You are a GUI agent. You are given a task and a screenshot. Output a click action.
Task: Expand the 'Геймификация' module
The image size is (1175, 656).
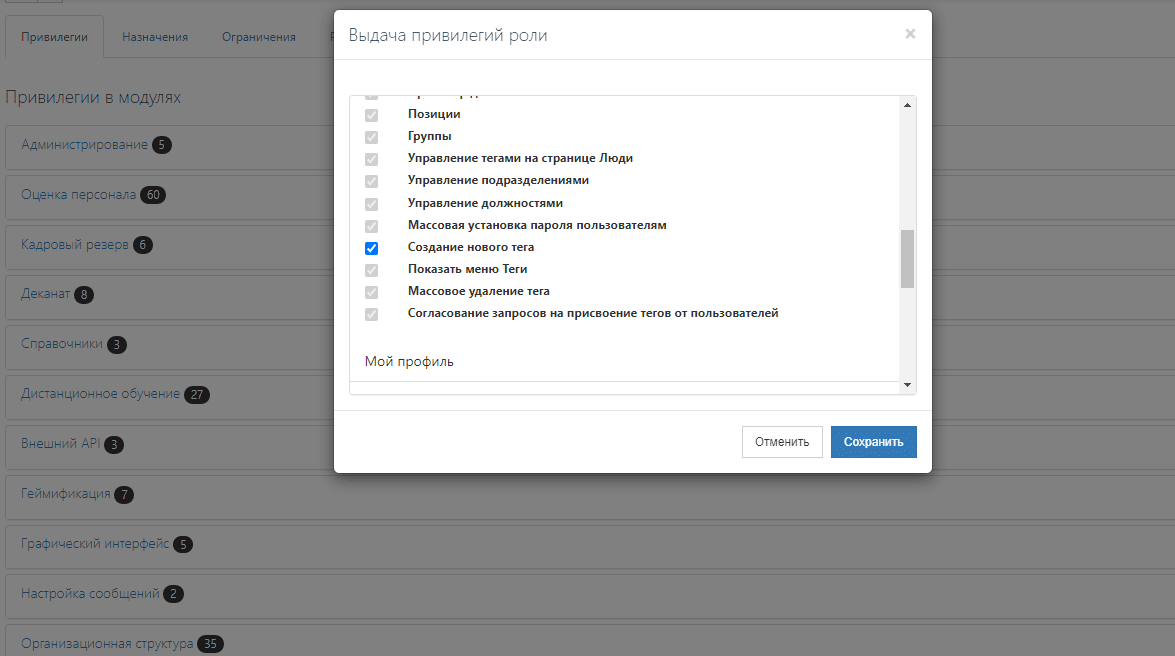[66, 494]
